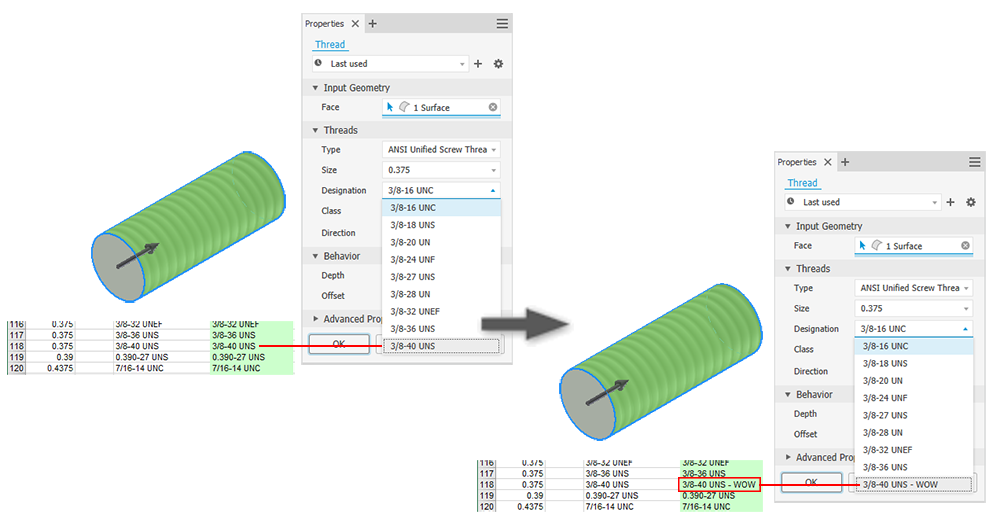Expand Advanced Properties in right panel
This screenshot has height=523, width=1000.
coord(788,457)
